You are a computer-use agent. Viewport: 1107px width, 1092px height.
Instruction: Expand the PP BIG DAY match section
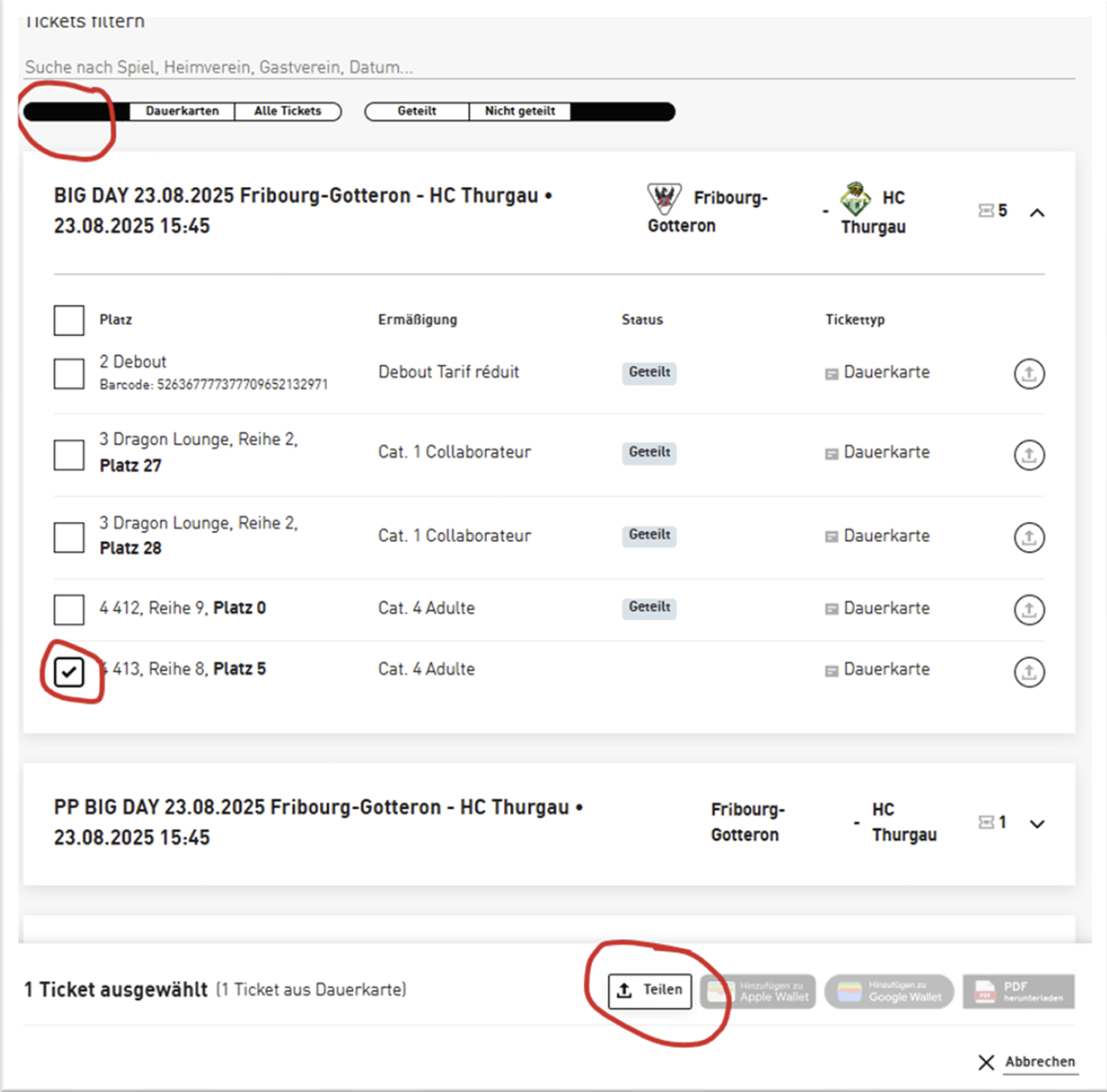pos(1037,824)
